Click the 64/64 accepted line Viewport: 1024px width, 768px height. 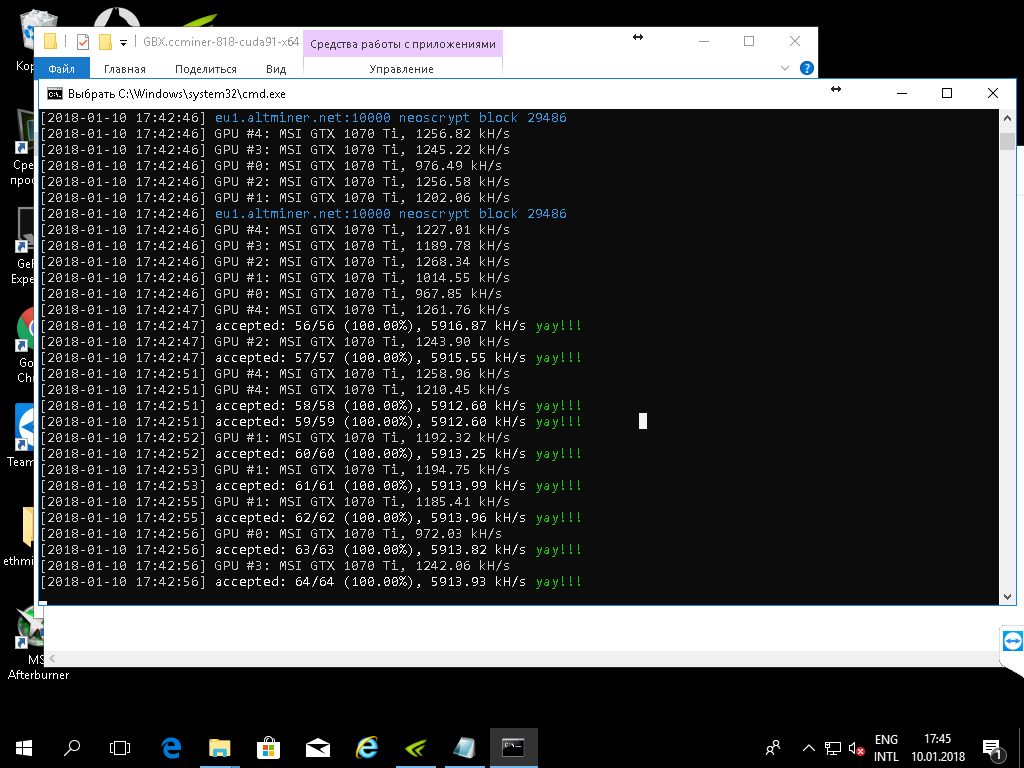[x=311, y=582]
